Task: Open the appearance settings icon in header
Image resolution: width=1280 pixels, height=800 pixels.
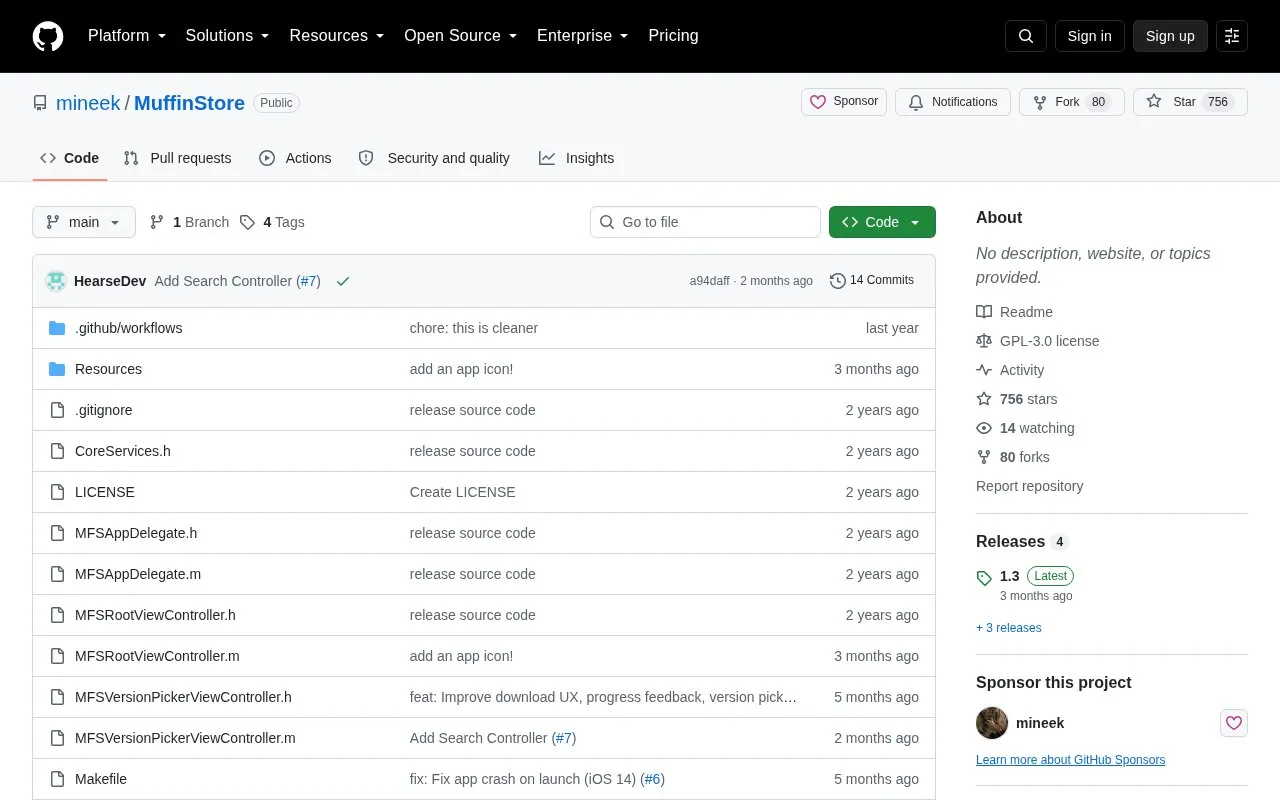Action: 1232,36
